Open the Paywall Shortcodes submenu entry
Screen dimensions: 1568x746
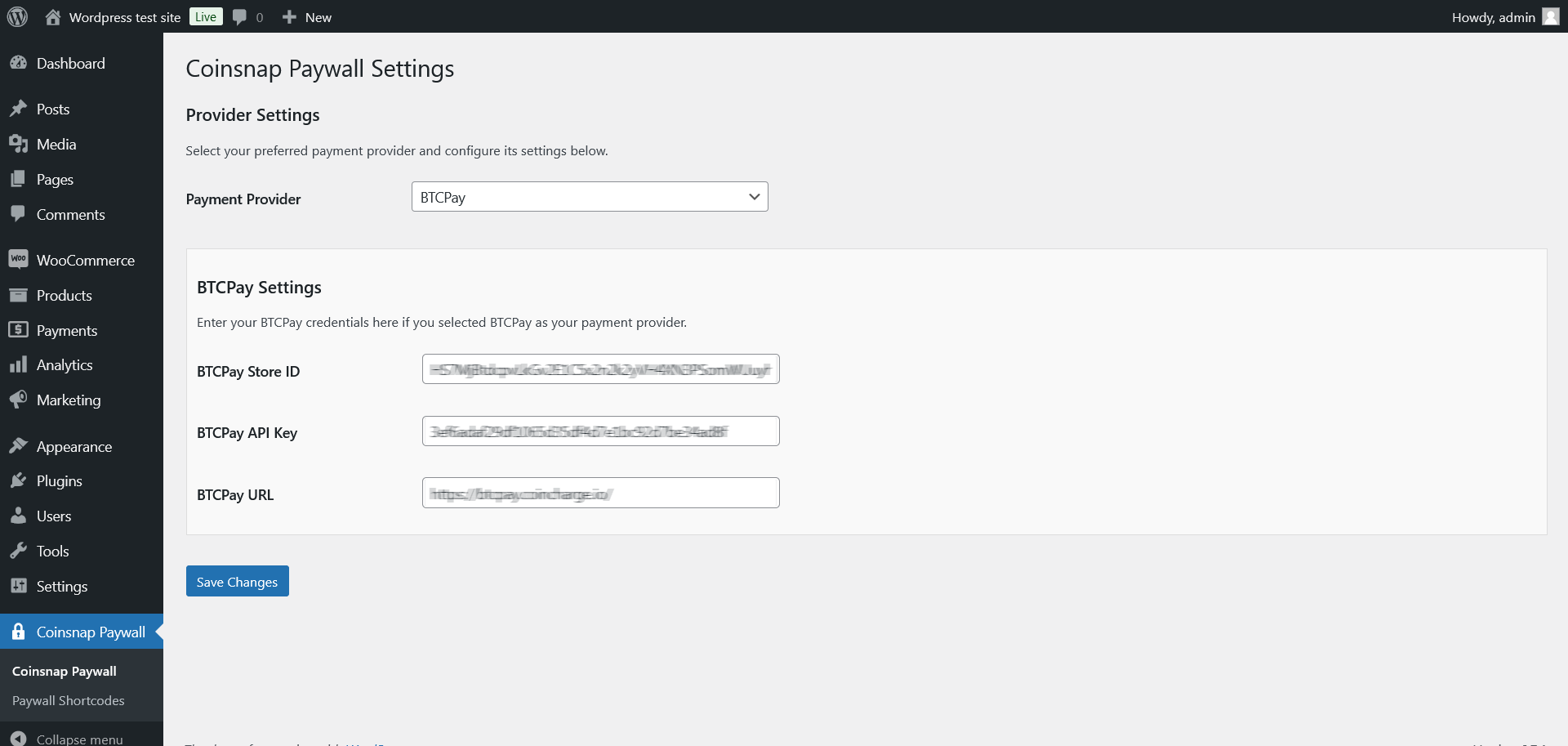68,700
